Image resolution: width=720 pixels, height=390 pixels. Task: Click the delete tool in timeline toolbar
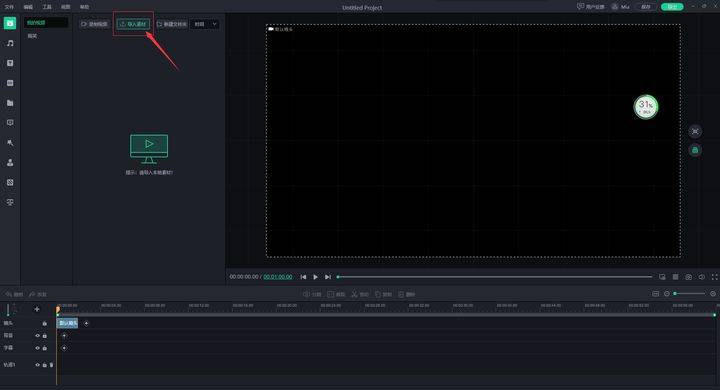pyautogui.click(x=407, y=294)
